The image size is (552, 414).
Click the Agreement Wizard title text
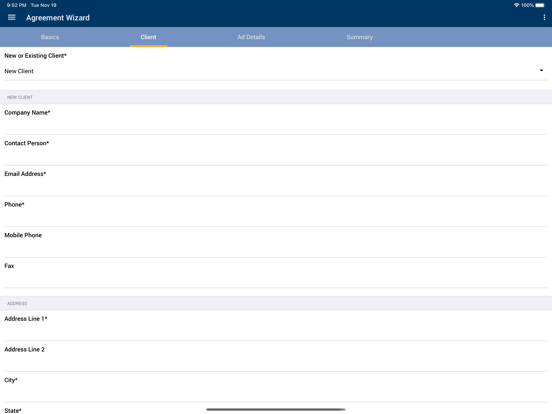coord(58,18)
